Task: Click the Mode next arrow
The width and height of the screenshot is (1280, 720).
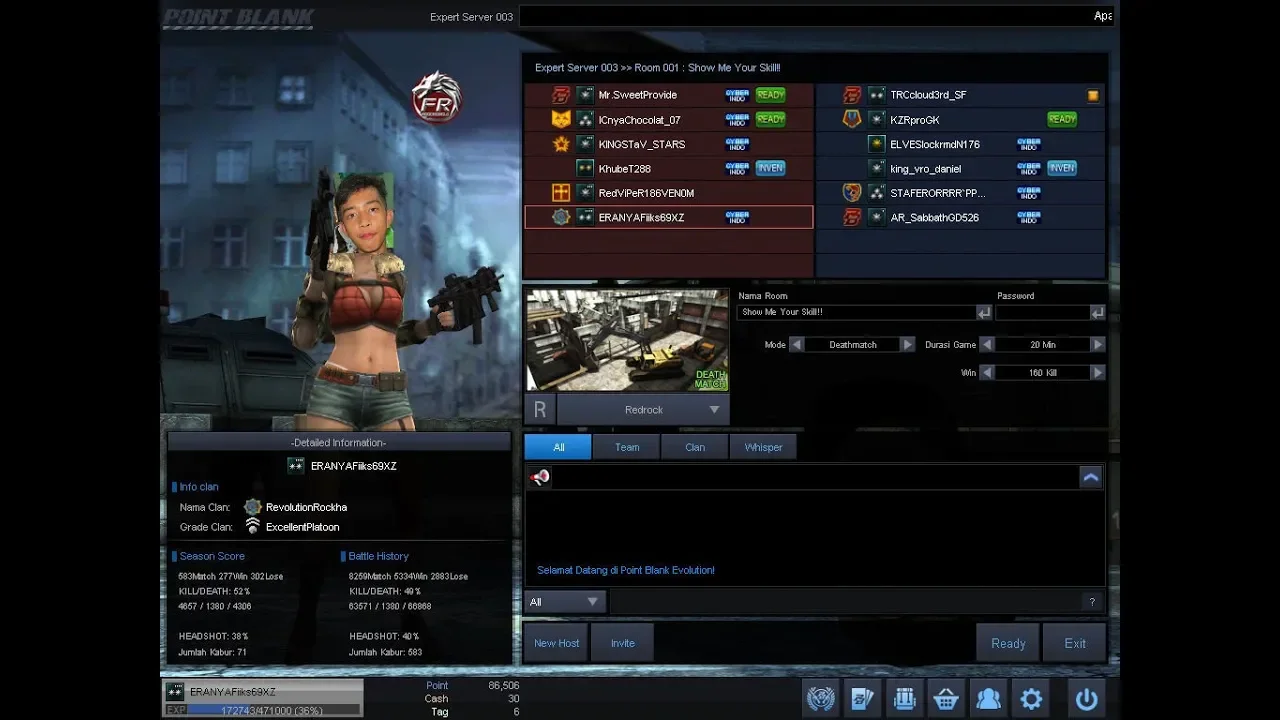Action: pyautogui.click(x=907, y=345)
